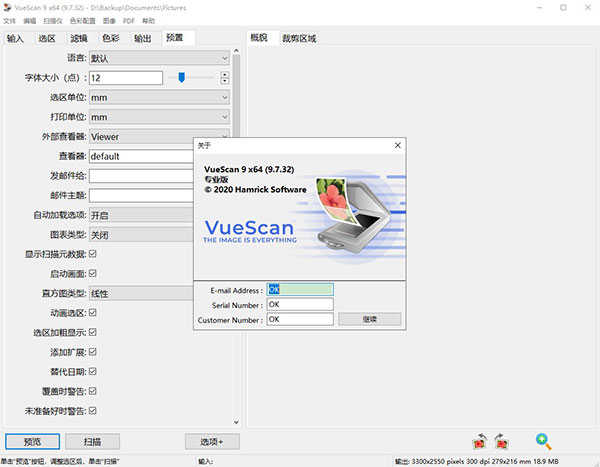Open the 文件 menu

click(x=10, y=21)
